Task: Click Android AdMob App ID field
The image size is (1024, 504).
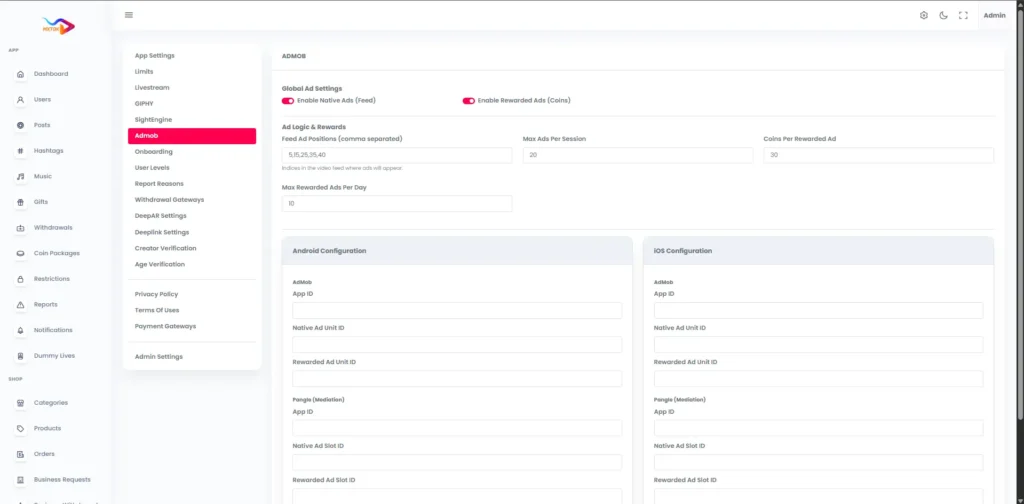Action: pos(457,310)
